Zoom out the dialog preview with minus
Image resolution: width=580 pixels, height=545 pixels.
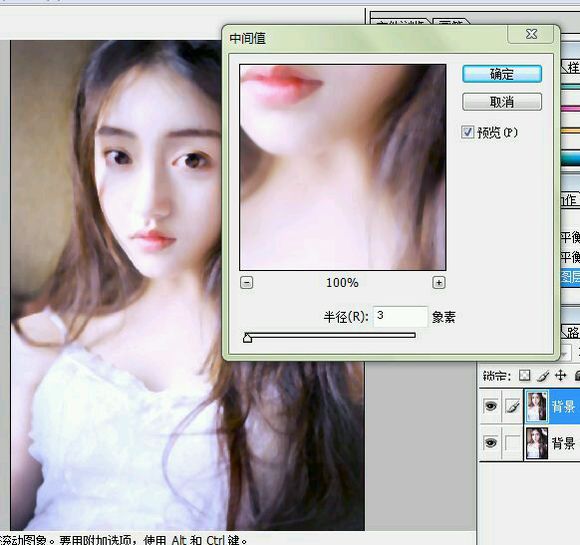click(247, 283)
